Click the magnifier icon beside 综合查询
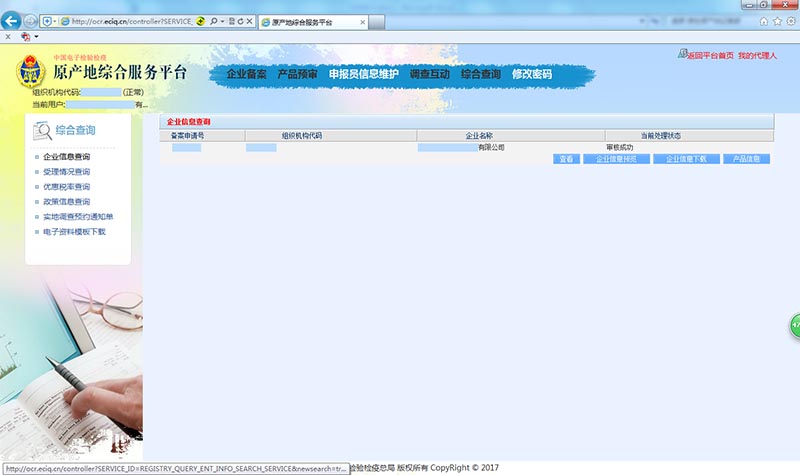This screenshot has width=800, height=475. (42, 129)
